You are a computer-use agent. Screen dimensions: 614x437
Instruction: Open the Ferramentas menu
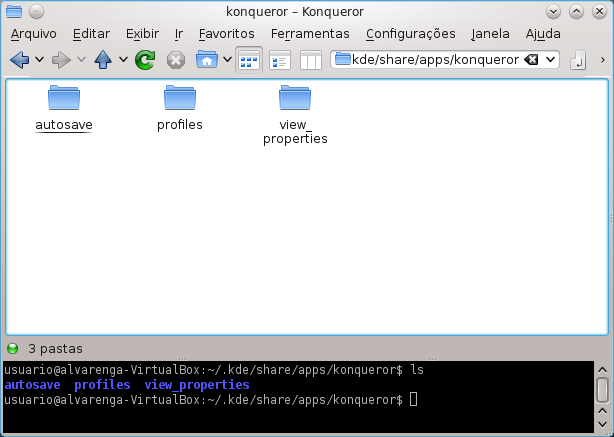(x=310, y=33)
